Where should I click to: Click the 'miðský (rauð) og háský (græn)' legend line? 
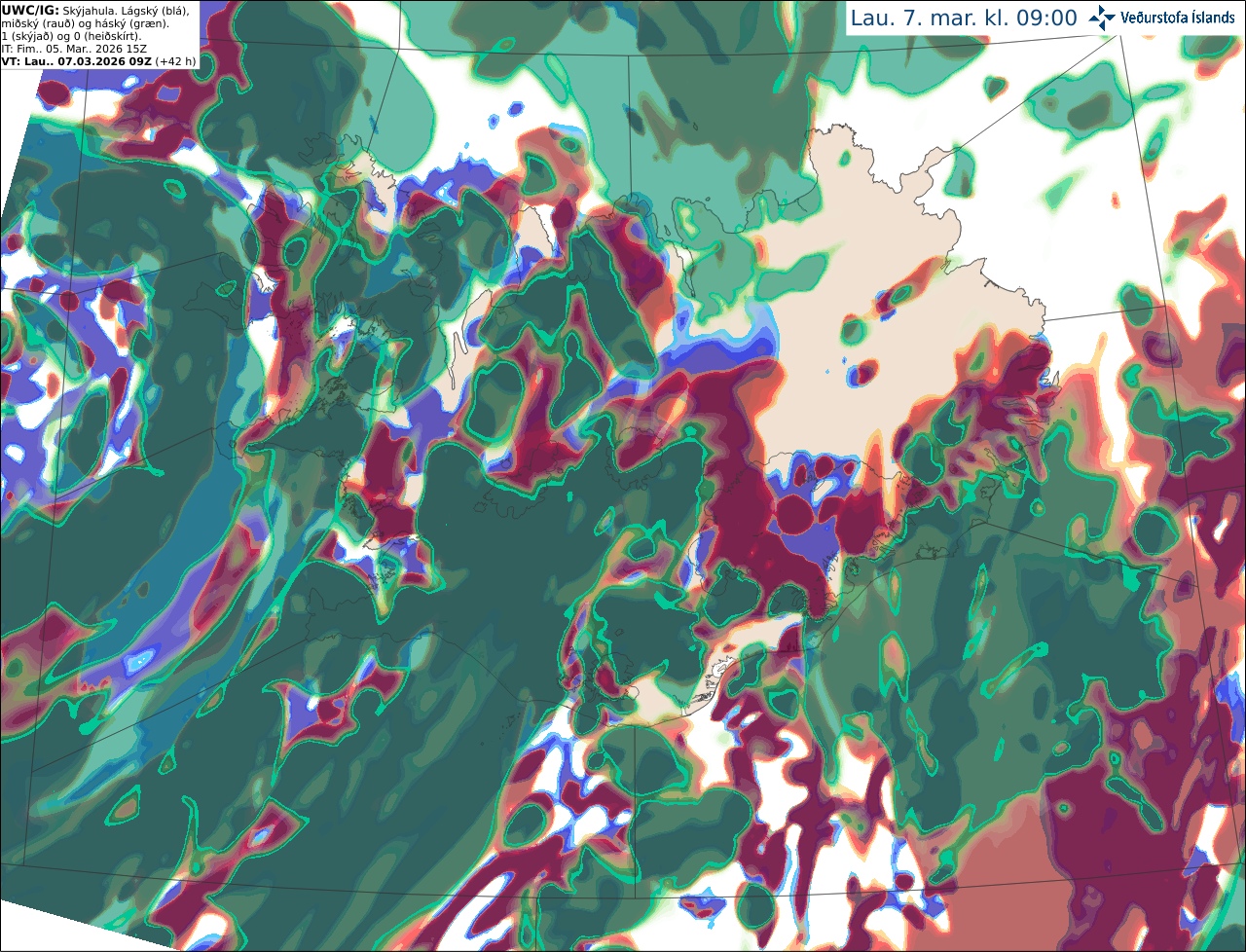[x=85, y=23]
